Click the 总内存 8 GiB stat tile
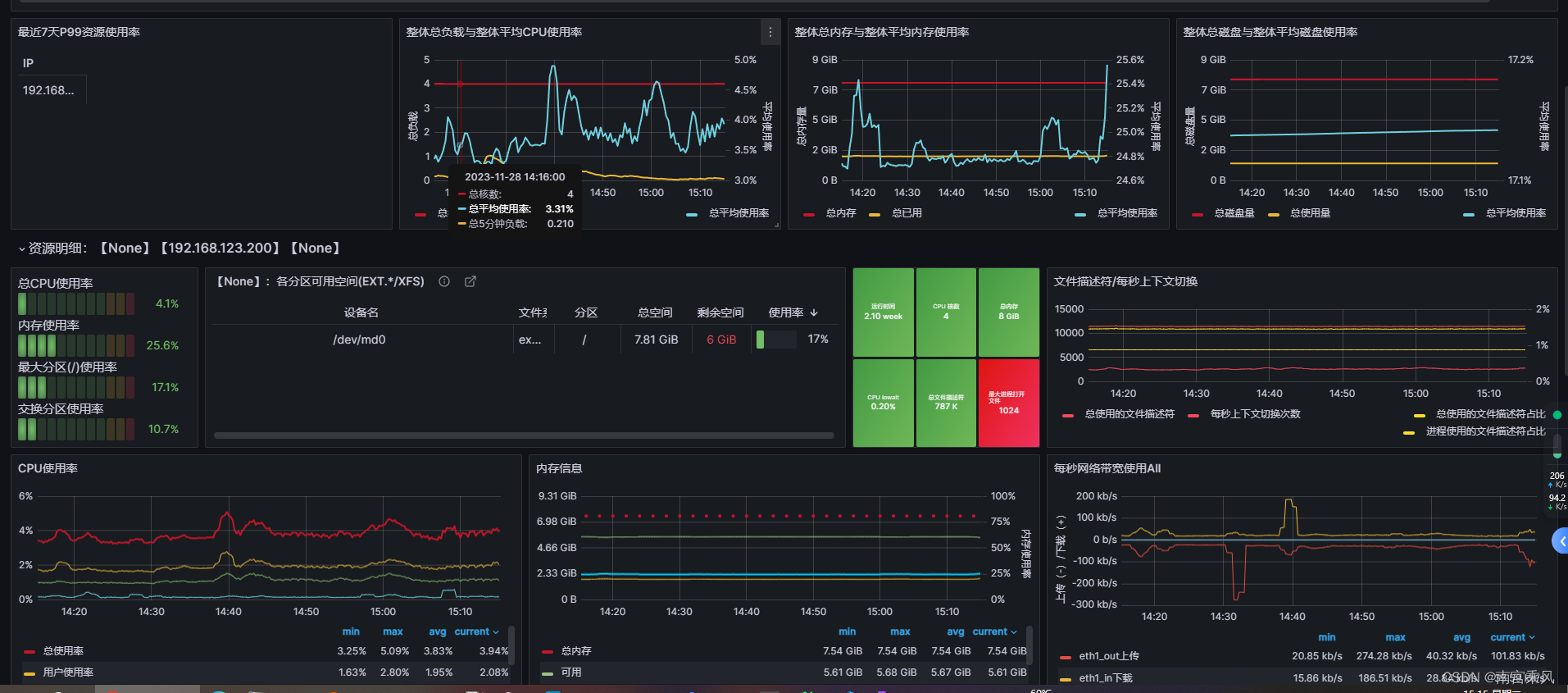Image resolution: width=1568 pixels, height=693 pixels. (1009, 312)
